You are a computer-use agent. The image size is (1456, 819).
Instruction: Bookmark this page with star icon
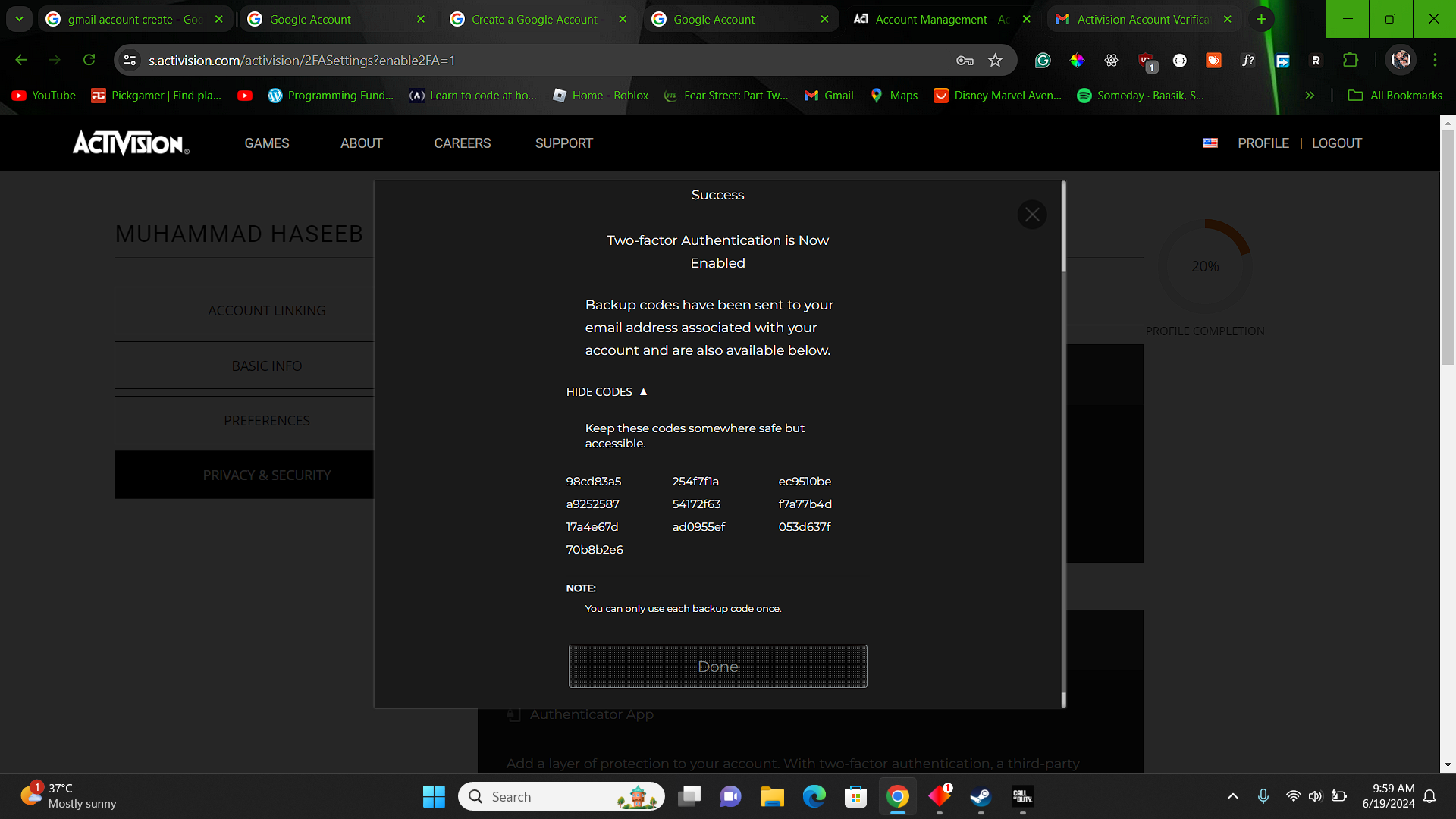point(995,61)
